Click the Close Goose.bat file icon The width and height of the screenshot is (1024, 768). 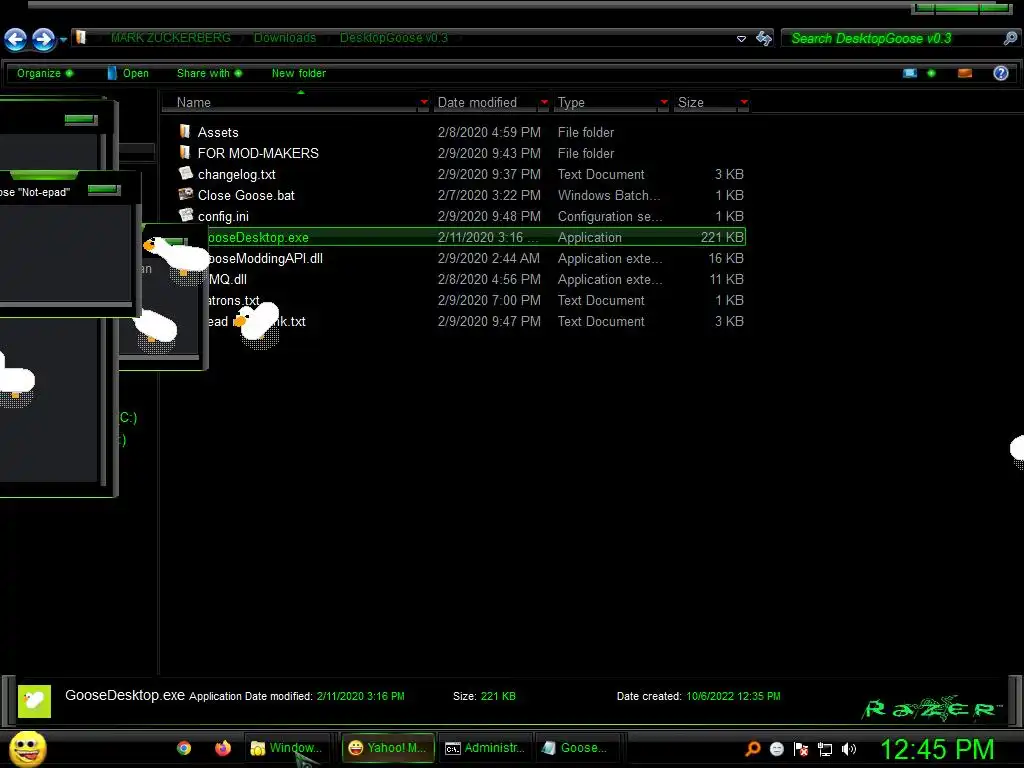(x=185, y=194)
